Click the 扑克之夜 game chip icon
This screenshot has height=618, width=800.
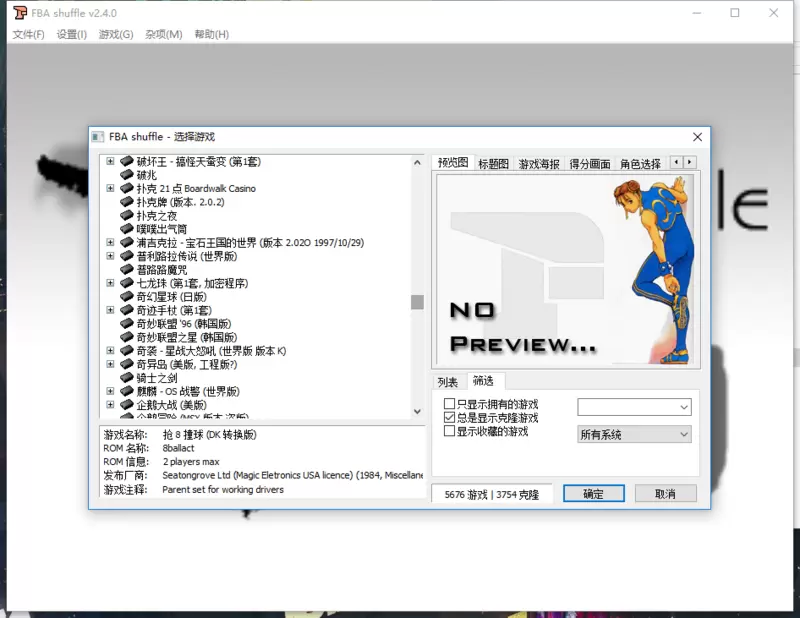127,215
